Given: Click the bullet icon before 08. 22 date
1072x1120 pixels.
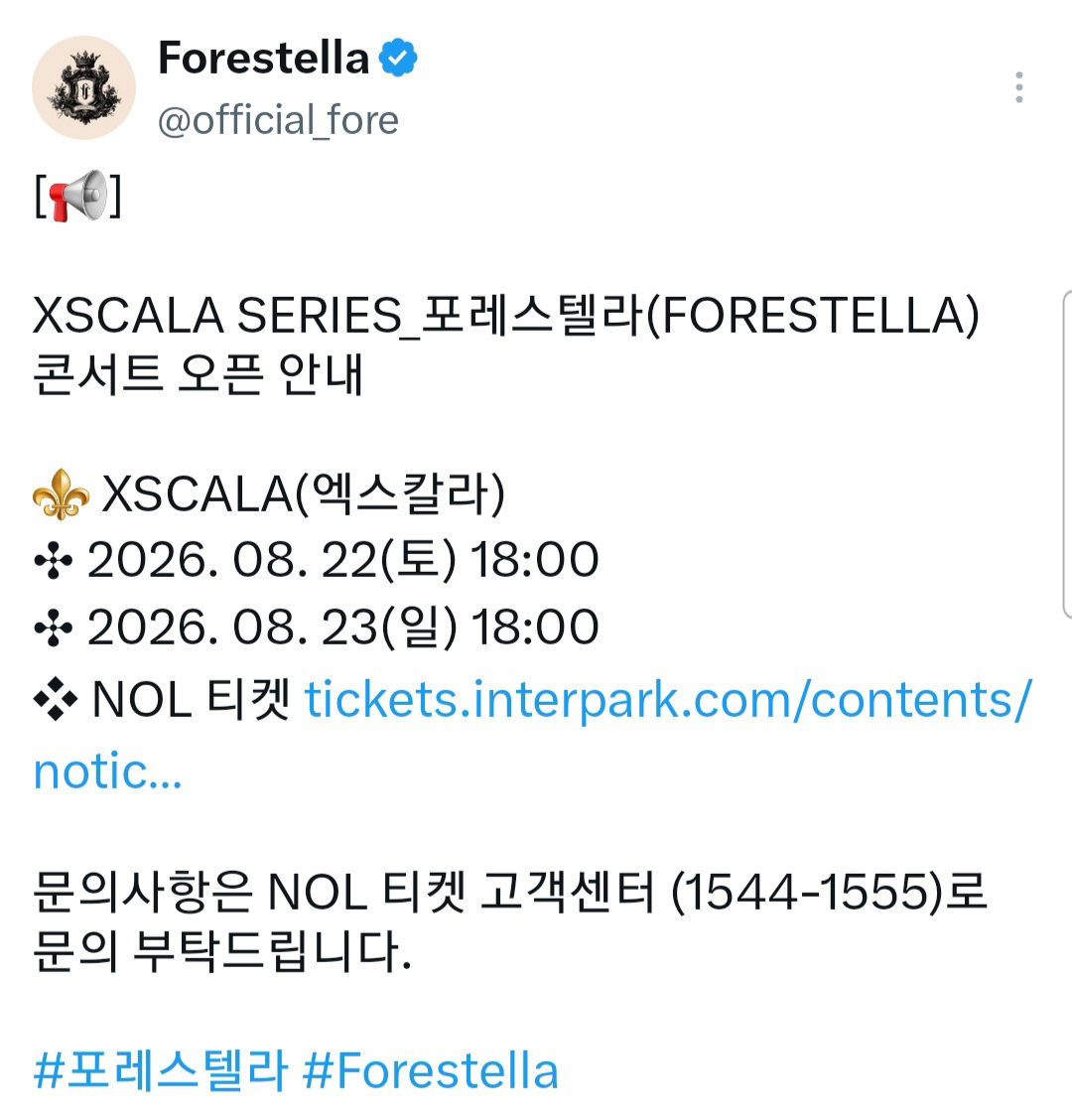Looking at the screenshot, I should [x=54, y=560].
